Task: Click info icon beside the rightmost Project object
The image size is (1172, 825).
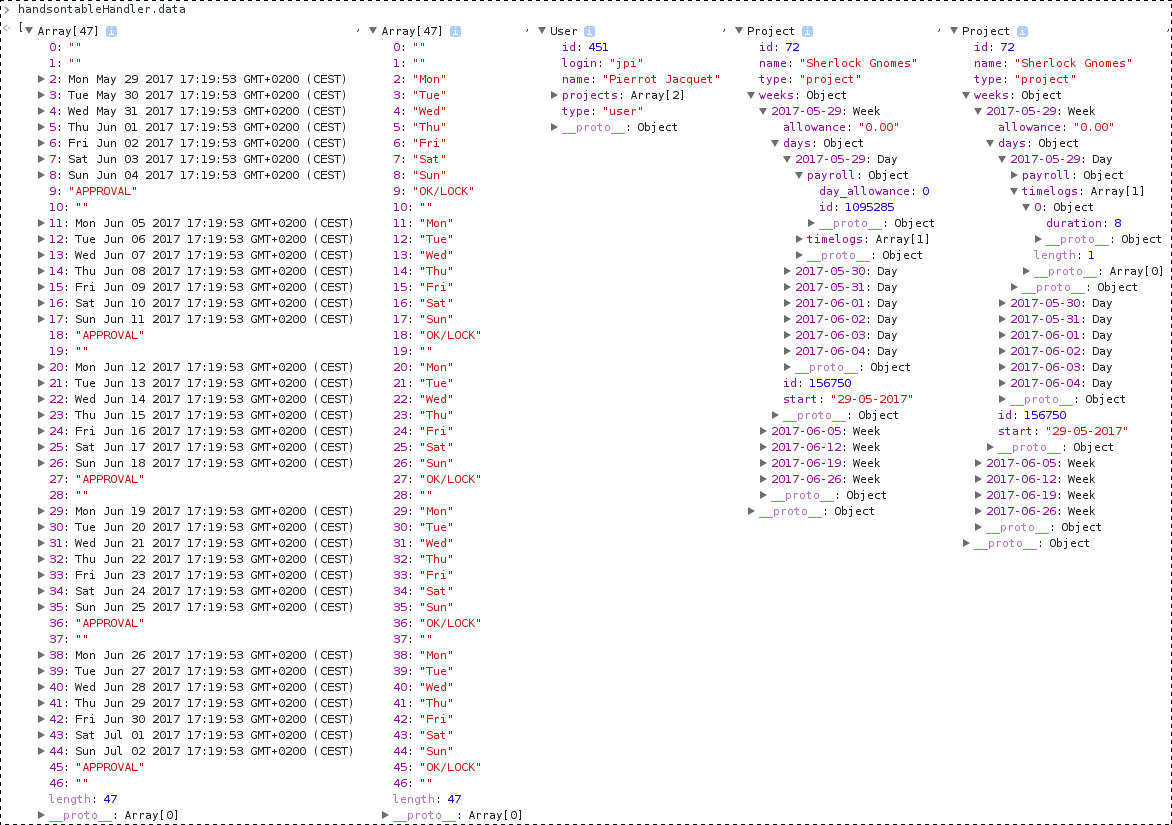Action: (x=1022, y=31)
